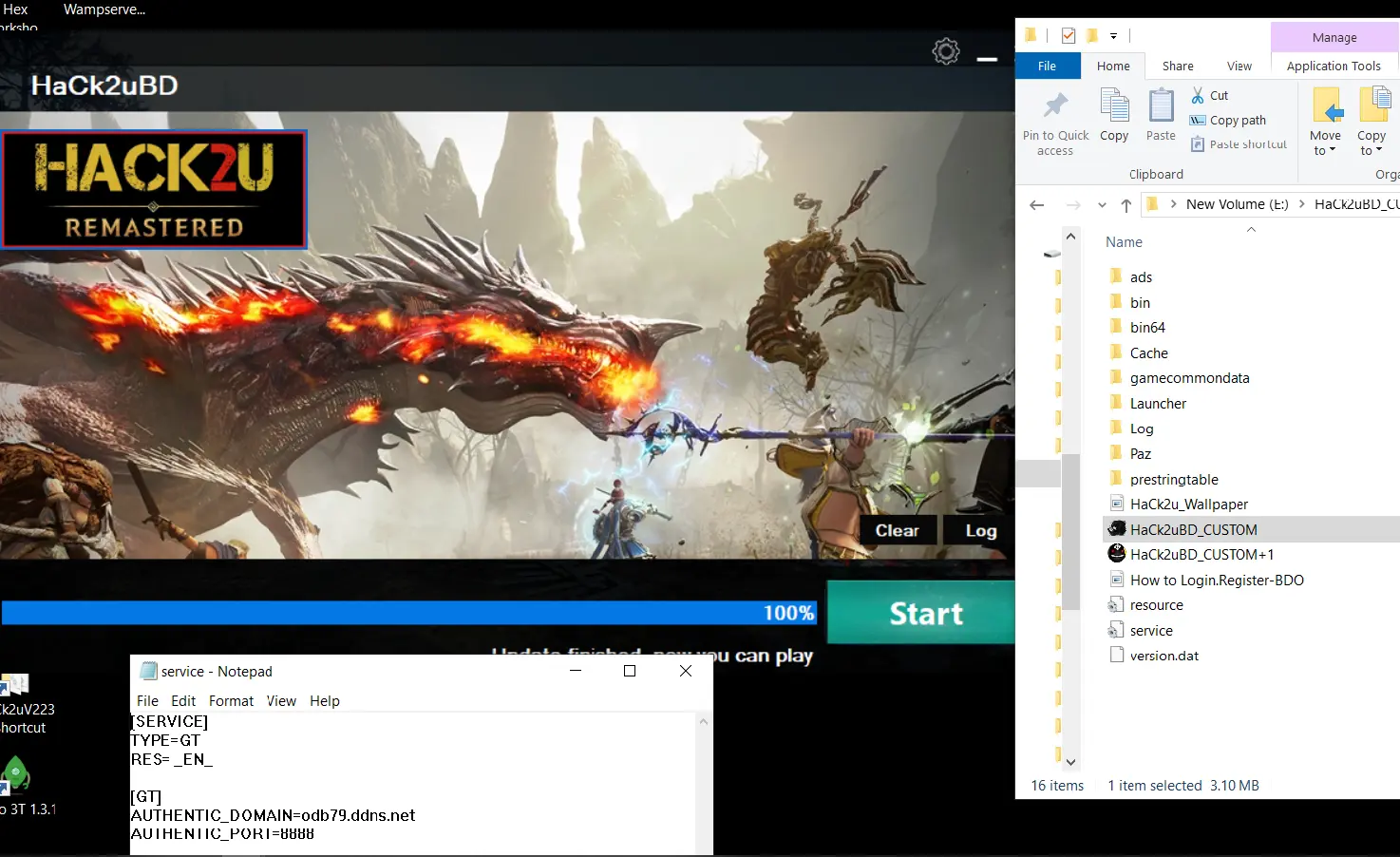Open the recent locations dropdown arrow
Image resolution: width=1400 pixels, height=857 pixels.
click(x=1102, y=204)
